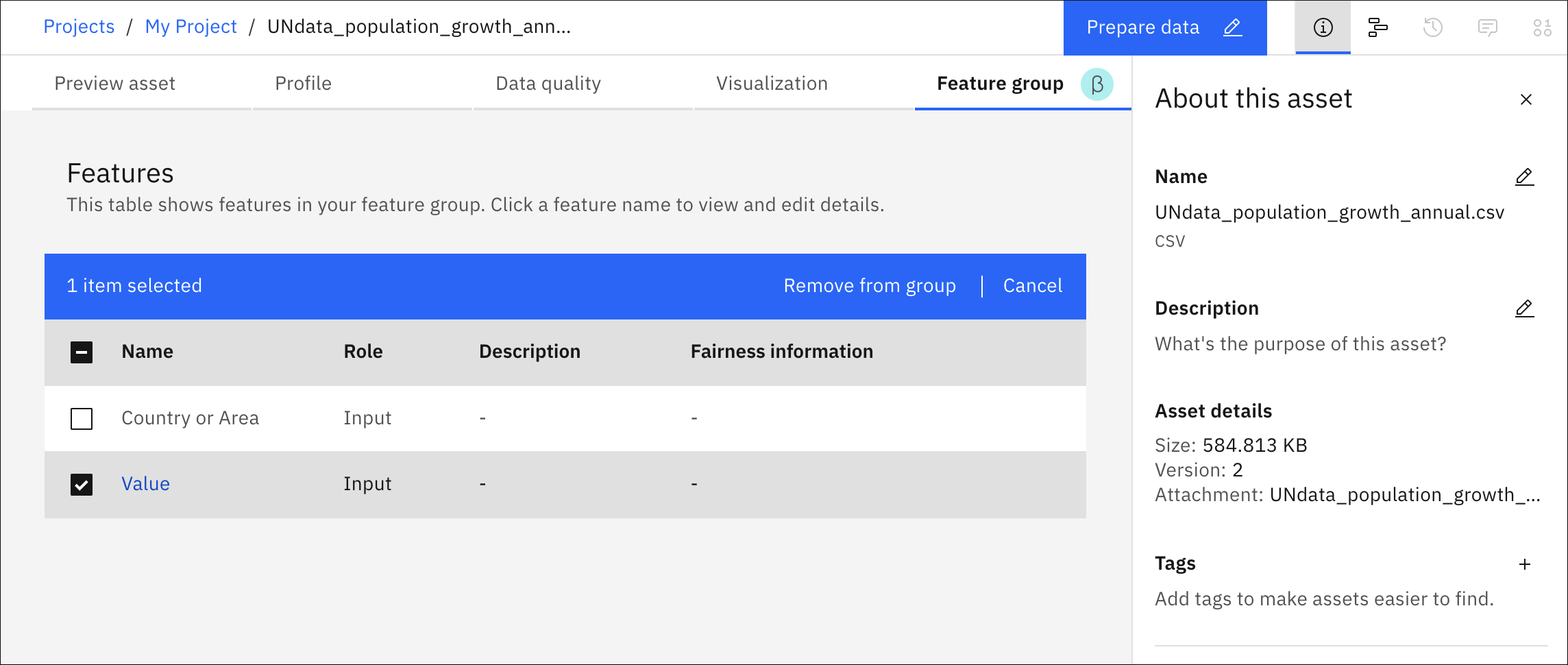Open the activity history clock icon
Image resolution: width=1568 pixels, height=665 pixels.
pos(1433,27)
